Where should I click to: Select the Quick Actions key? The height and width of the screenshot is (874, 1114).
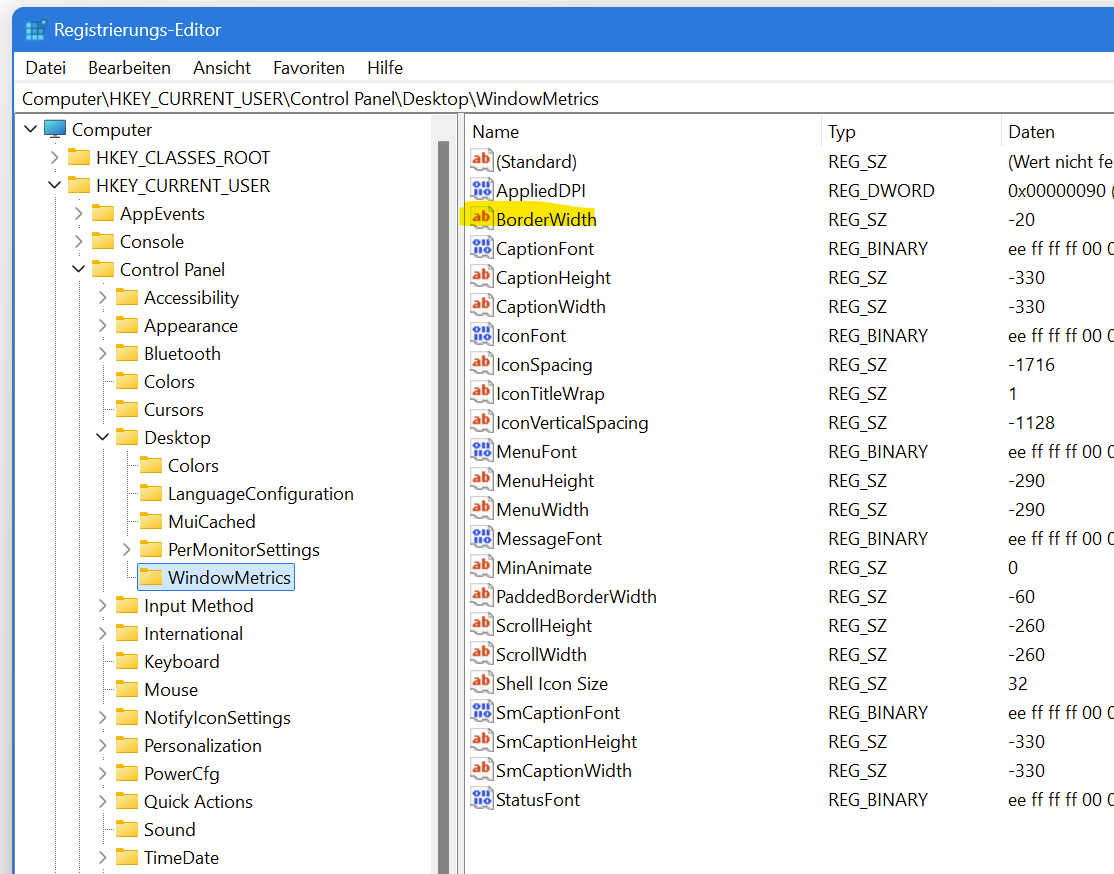pos(198,802)
